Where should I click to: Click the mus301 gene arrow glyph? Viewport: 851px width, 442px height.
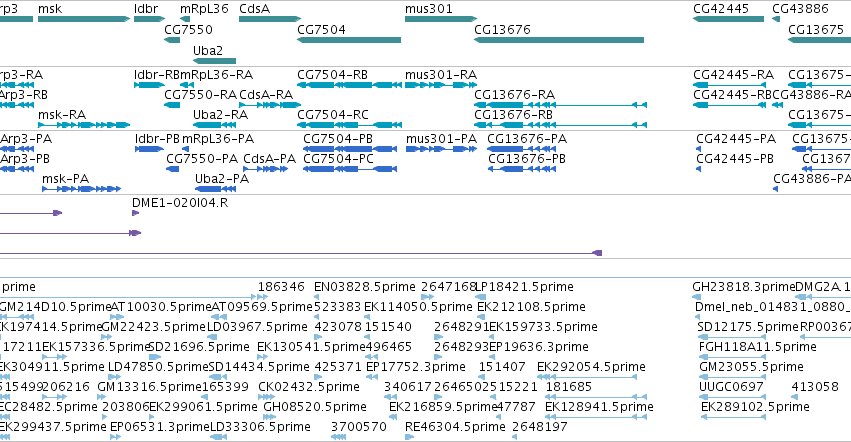pos(441,19)
